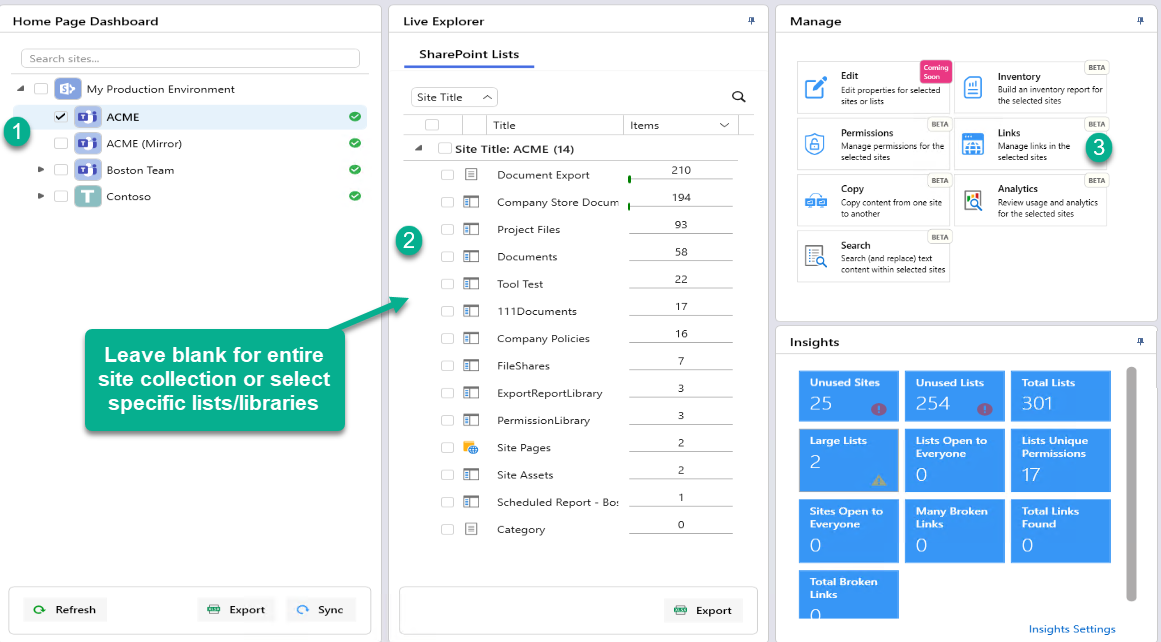Expand the Contoso tree node
This screenshot has width=1161, height=642.
tap(41, 196)
